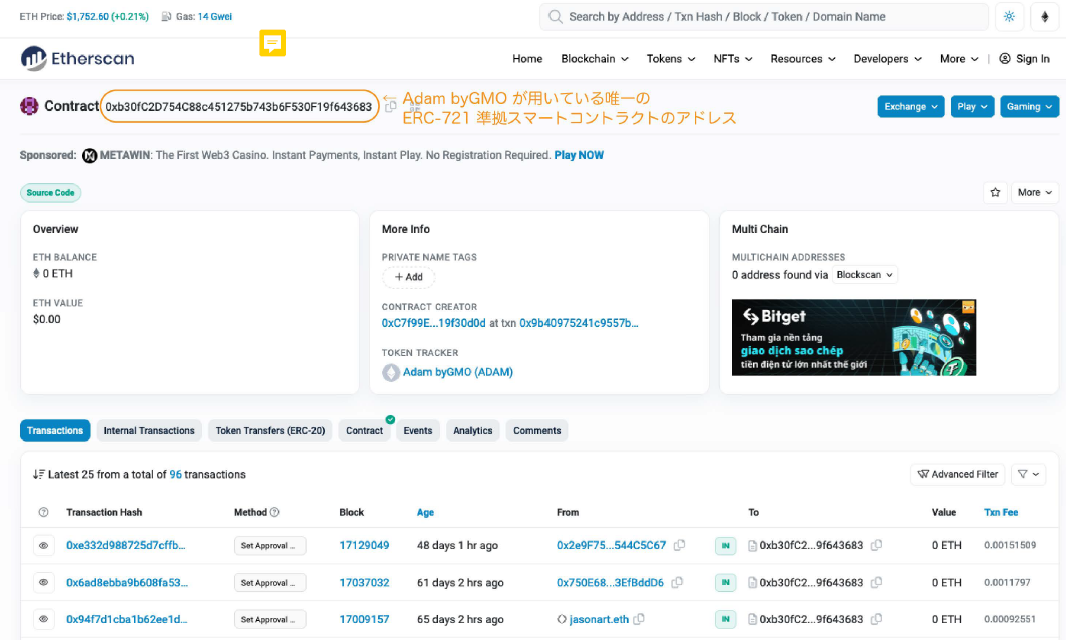Click the gas pump icon

coord(166,16)
